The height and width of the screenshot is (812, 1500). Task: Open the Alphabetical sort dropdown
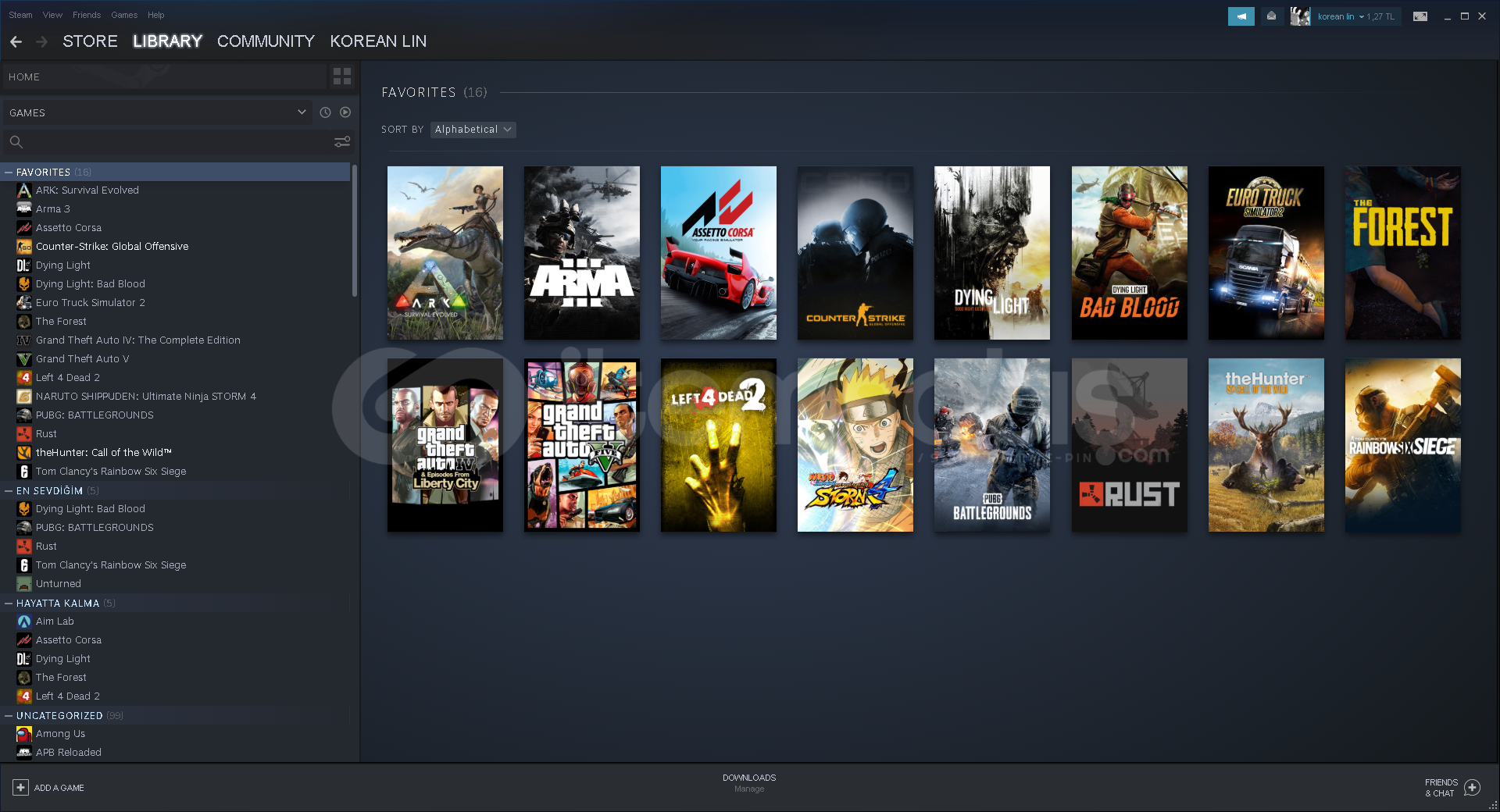[473, 130]
